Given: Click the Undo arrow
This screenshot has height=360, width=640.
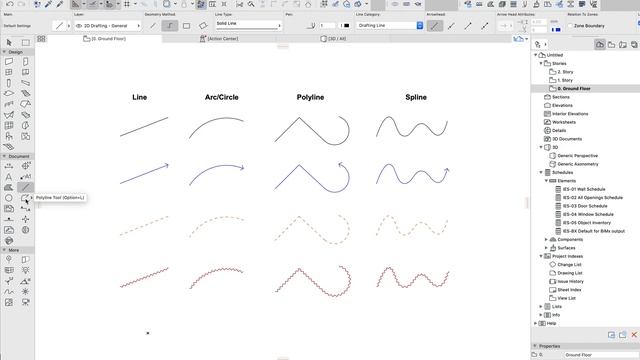Looking at the screenshot, I should point(9,4).
